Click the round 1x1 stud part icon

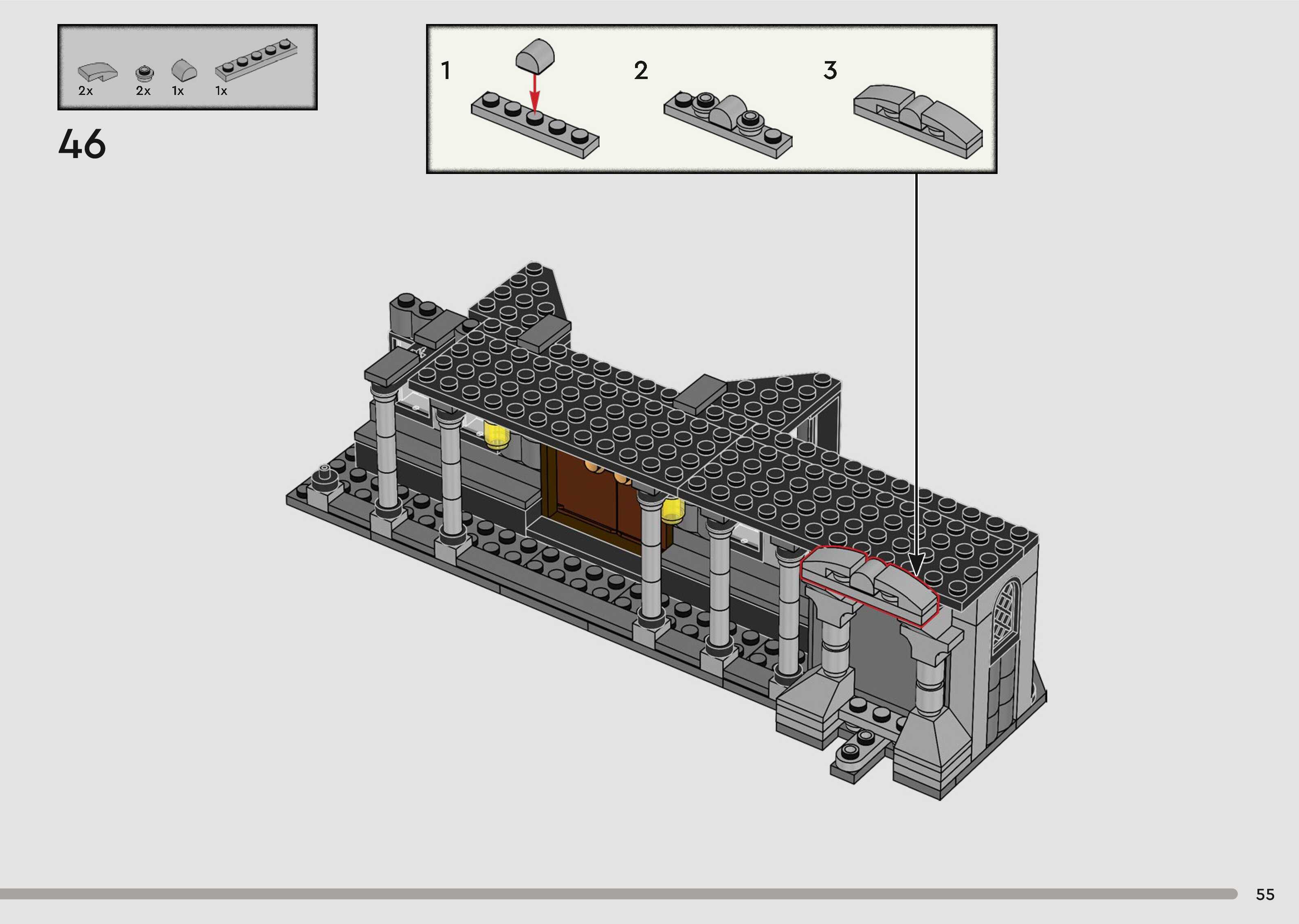[145, 73]
